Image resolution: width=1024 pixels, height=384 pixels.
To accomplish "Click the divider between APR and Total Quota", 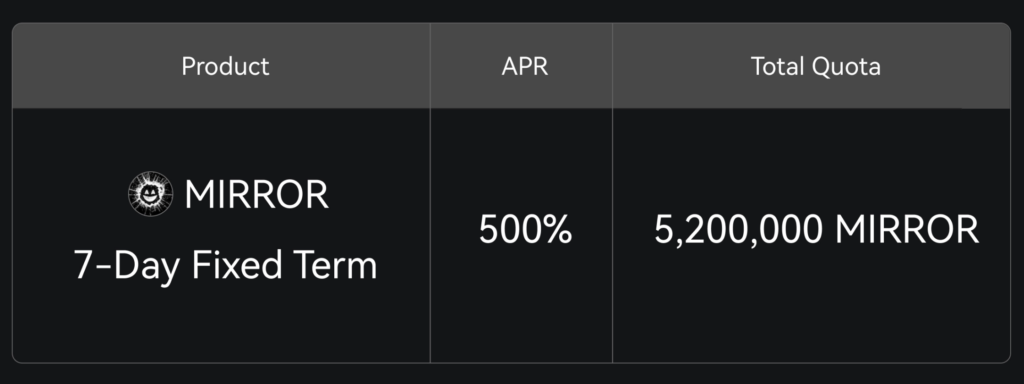I will pos(613,193).
